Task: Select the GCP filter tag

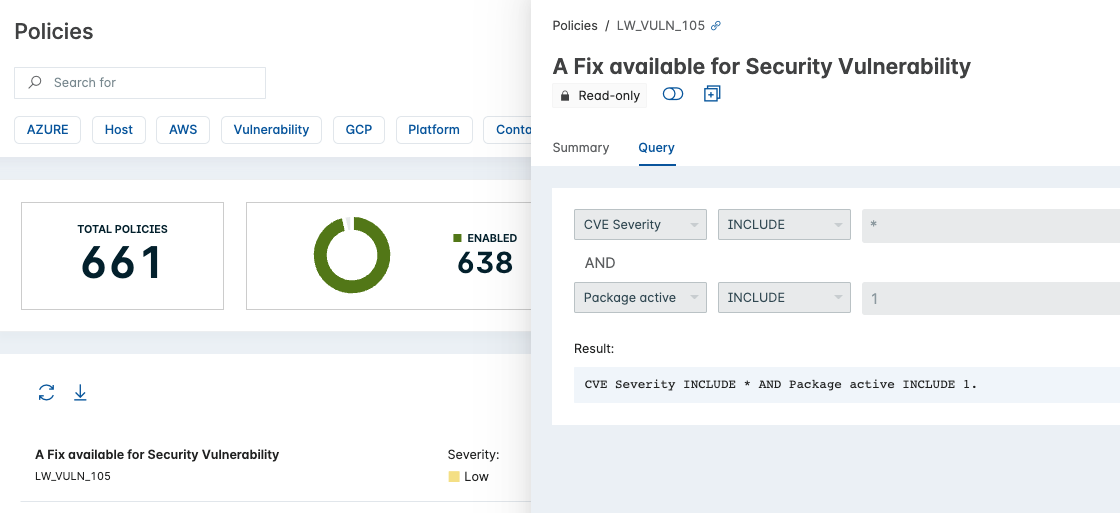Action: (x=359, y=130)
